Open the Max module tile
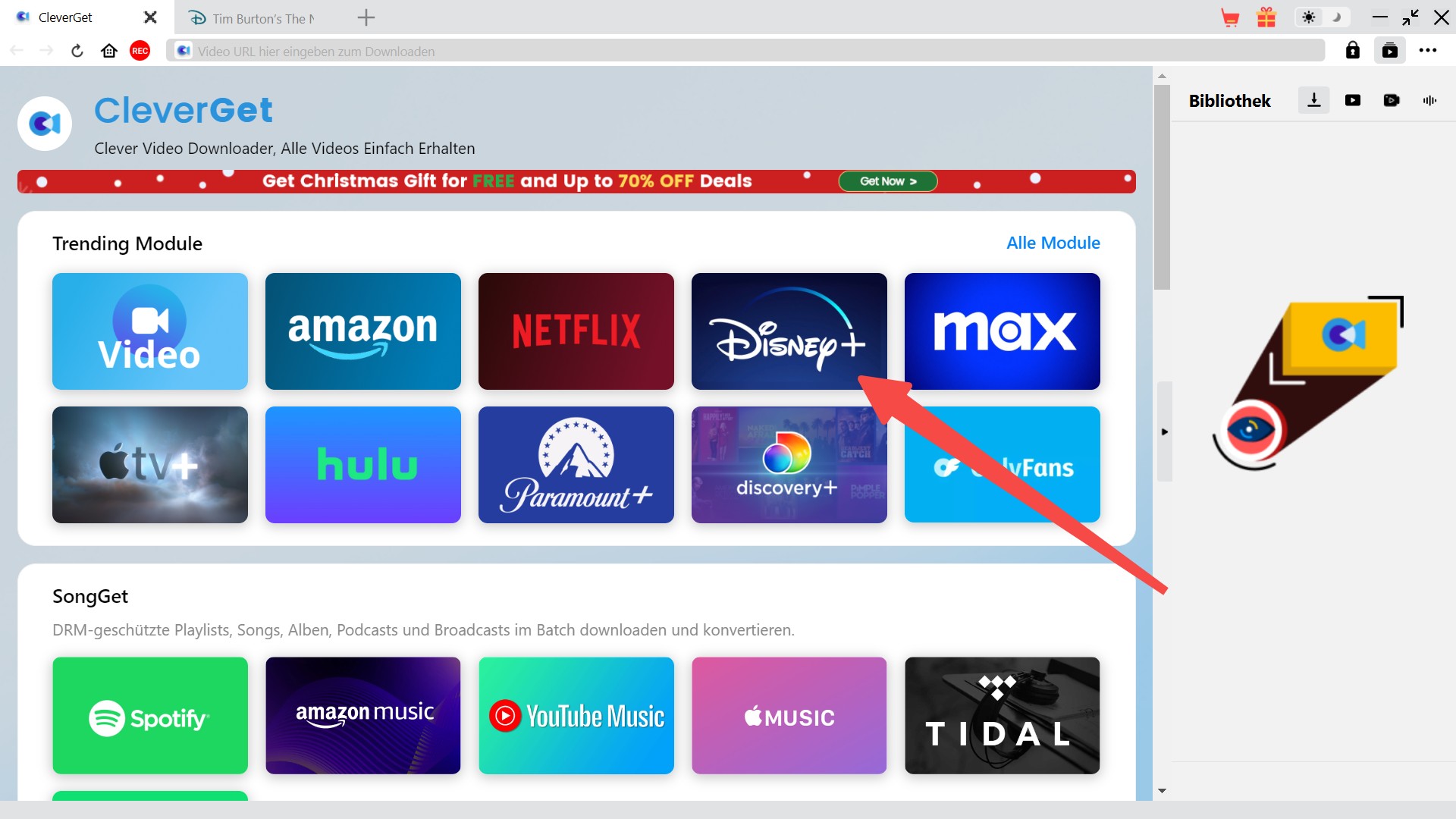Image resolution: width=1456 pixels, height=819 pixels. [1003, 331]
